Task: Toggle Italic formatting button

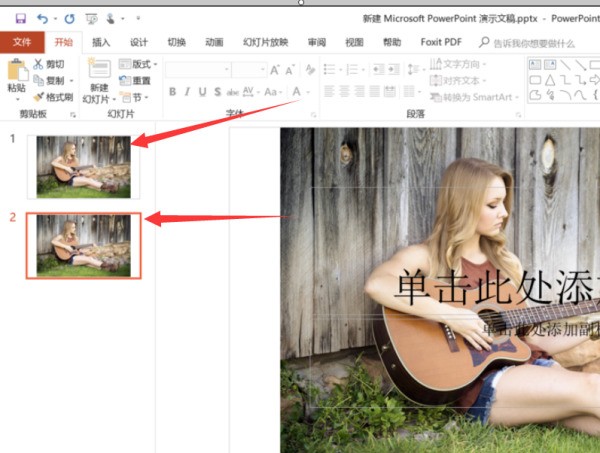Action: coord(187,92)
